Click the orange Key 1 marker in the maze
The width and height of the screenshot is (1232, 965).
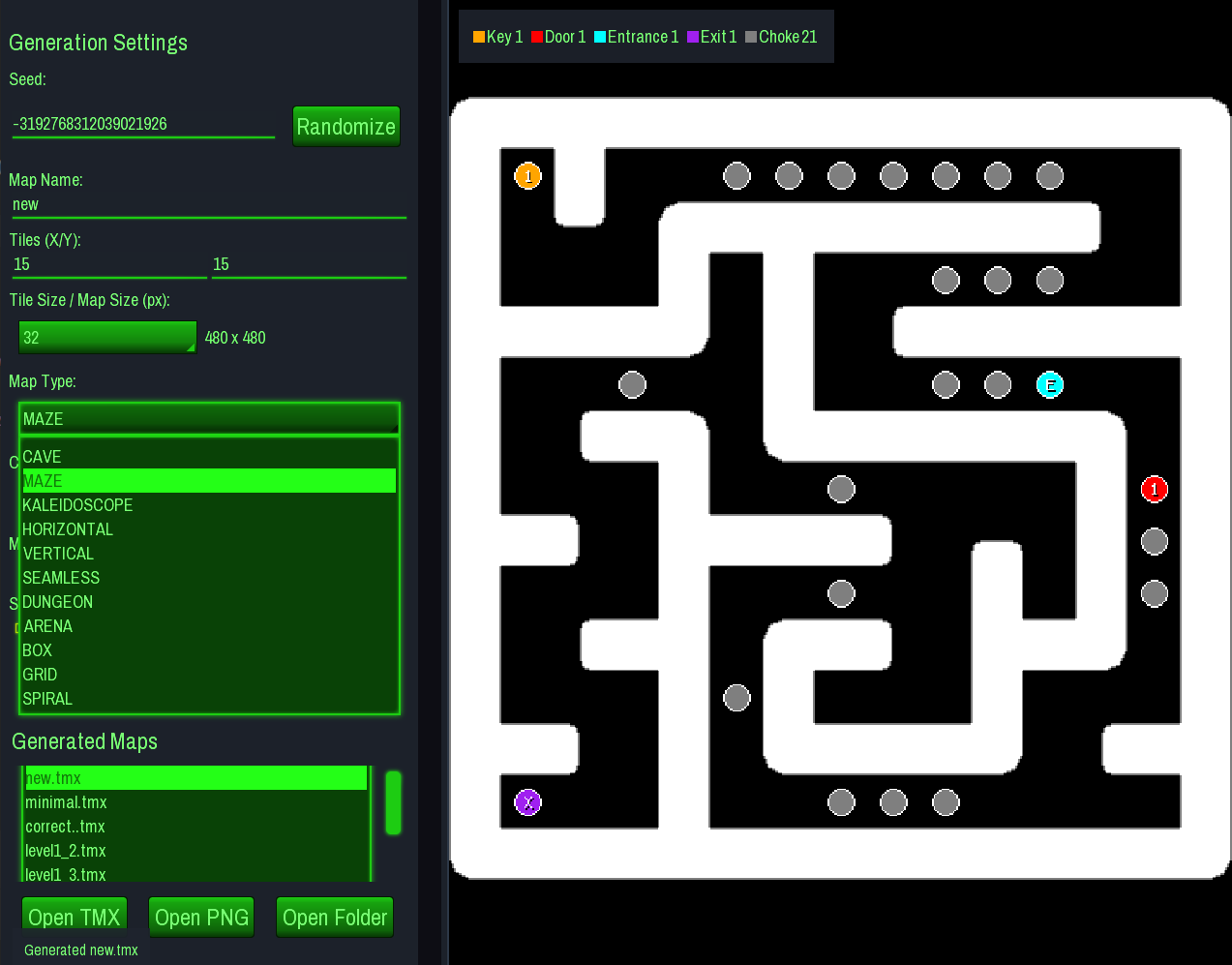[x=527, y=176]
